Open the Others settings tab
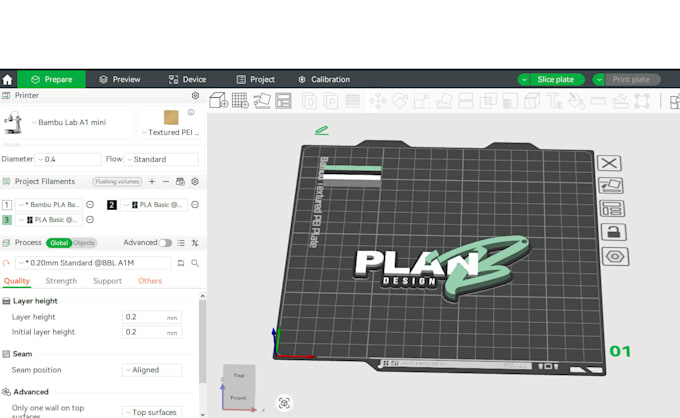The height and width of the screenshot is (418, 680). pos(150,281)
